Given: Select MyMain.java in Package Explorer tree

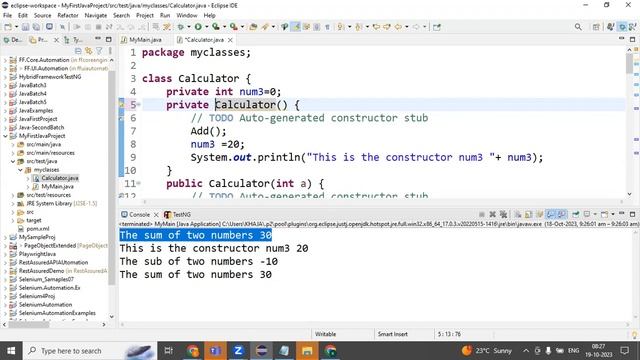Looking at the screenshot, I should point(57,187).
